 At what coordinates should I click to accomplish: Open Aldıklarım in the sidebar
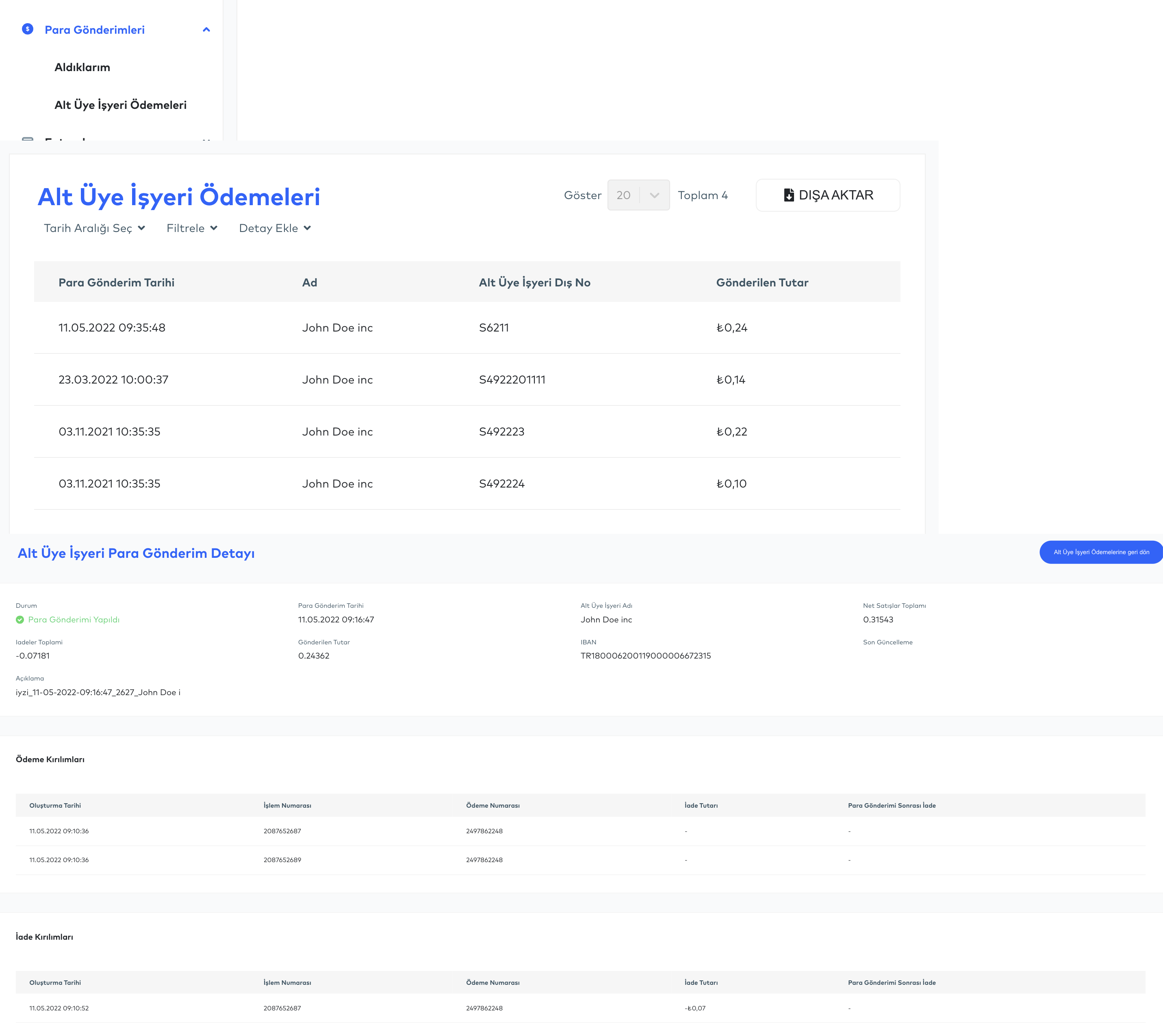click(x=82, y=67)
